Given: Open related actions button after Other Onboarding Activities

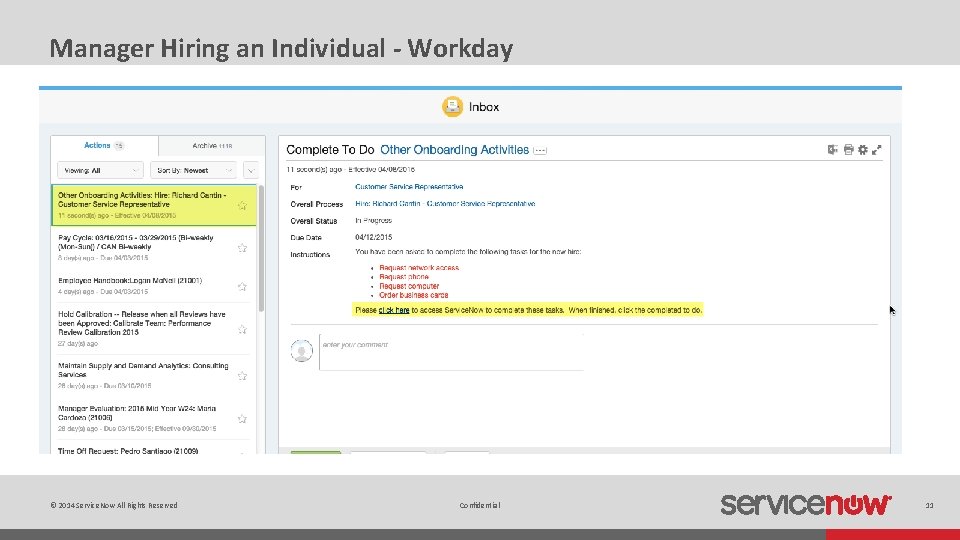Looking at the screenshot, I should point(540,151).
